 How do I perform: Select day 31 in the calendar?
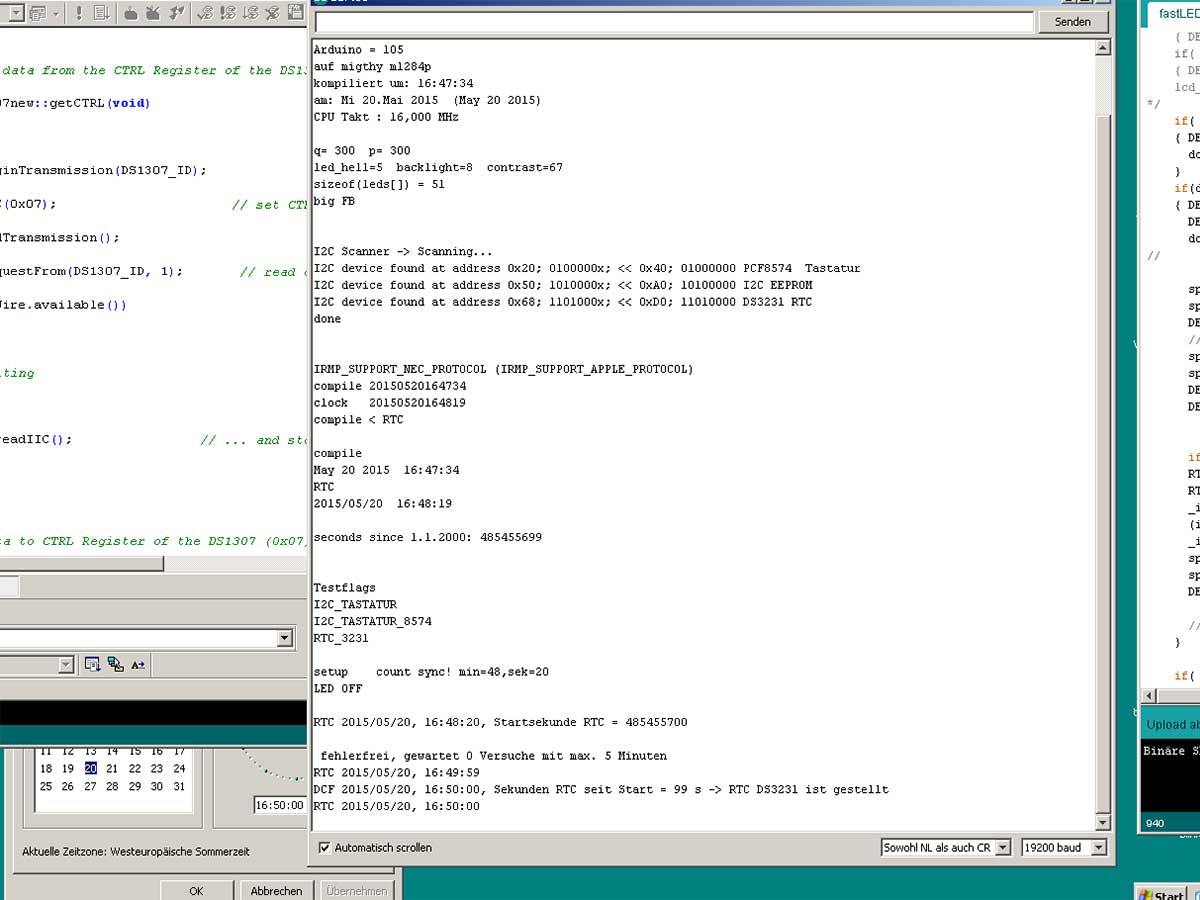point(179,786)
